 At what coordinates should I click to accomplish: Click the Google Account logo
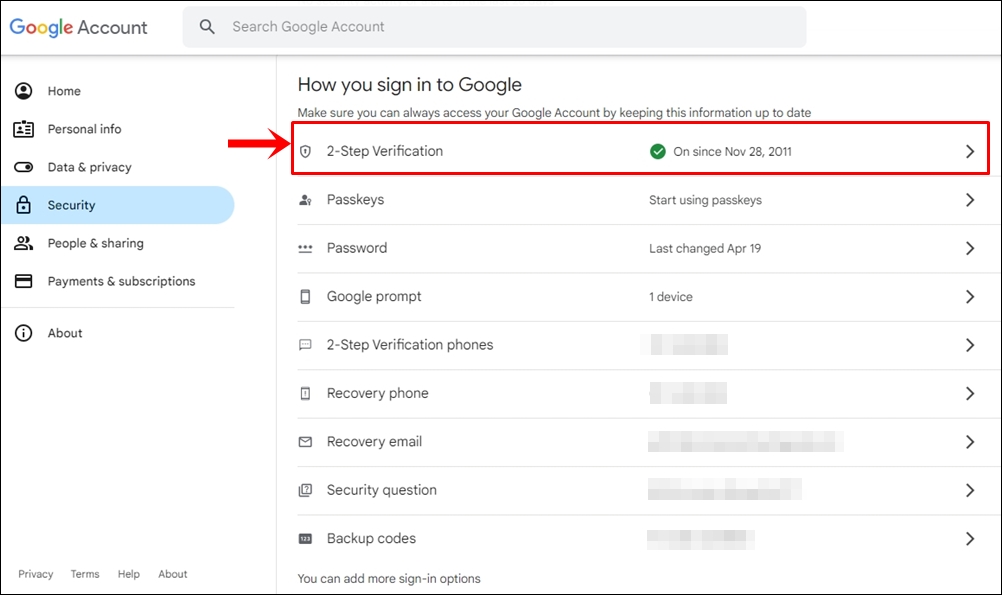coord(78,27)
